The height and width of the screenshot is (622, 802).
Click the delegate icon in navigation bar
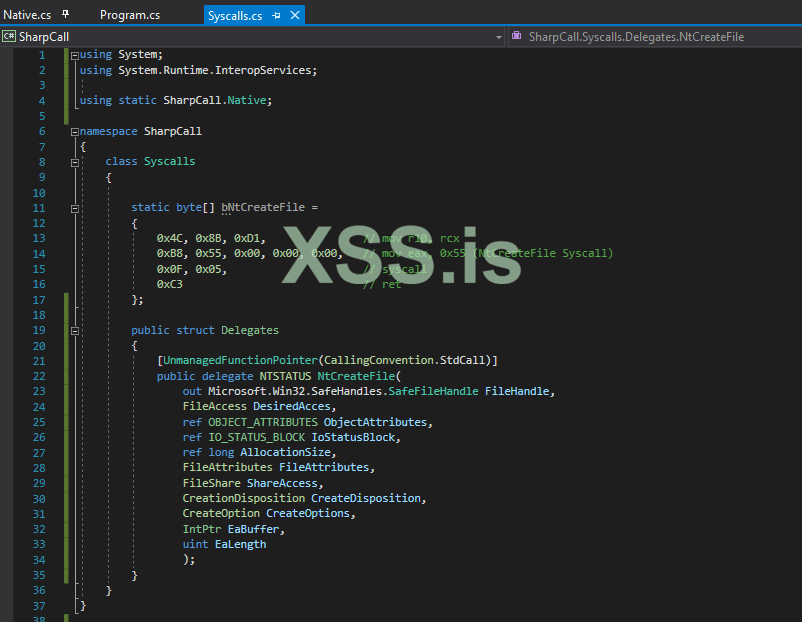[517, 36]
